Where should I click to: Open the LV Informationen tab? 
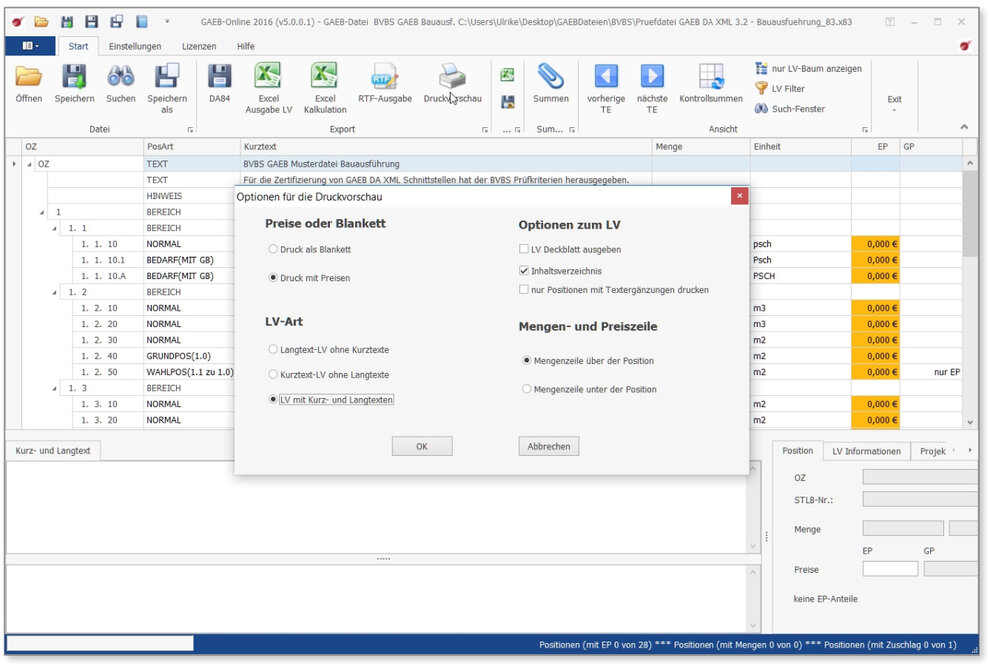866,451
